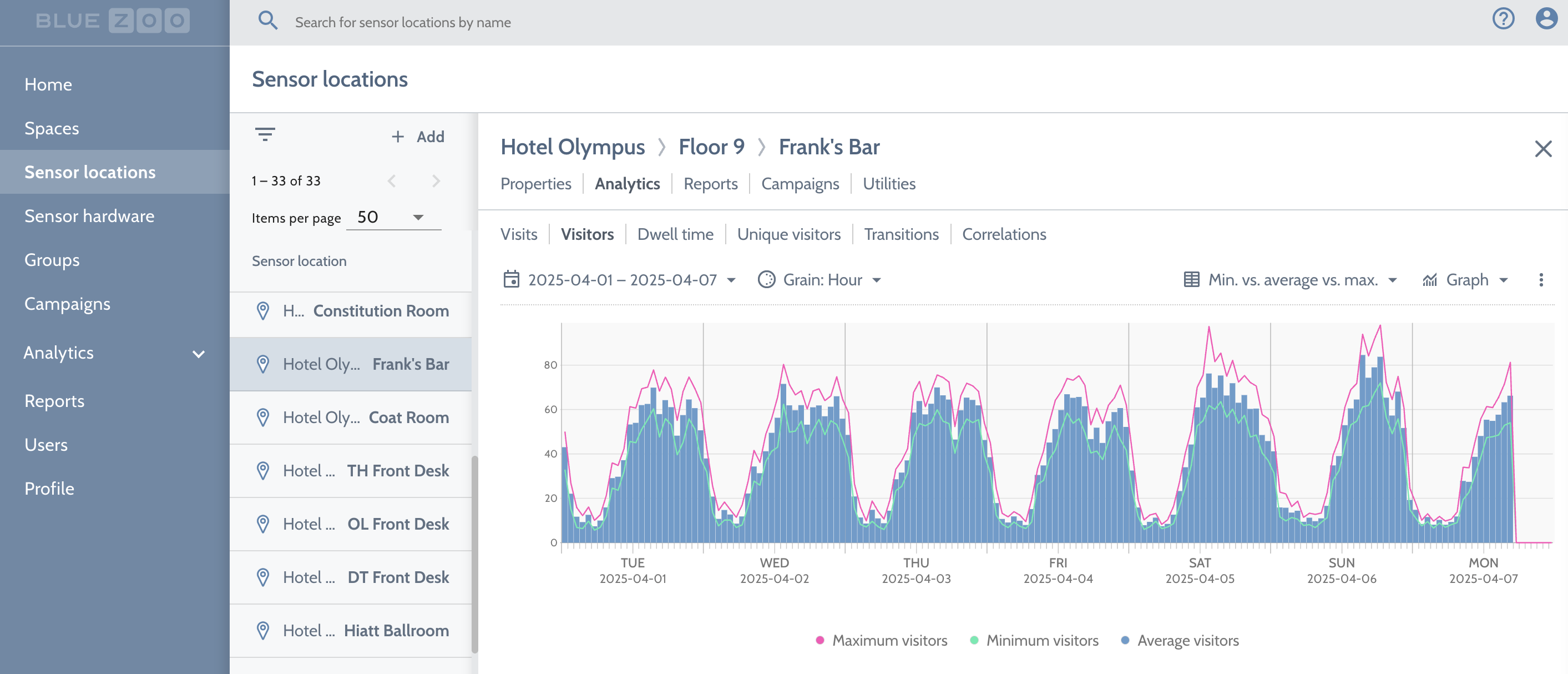Switch to the Reports tab in detail panel
The image size is (1568, 674).
pyautogui.click(x=710, y=184)
